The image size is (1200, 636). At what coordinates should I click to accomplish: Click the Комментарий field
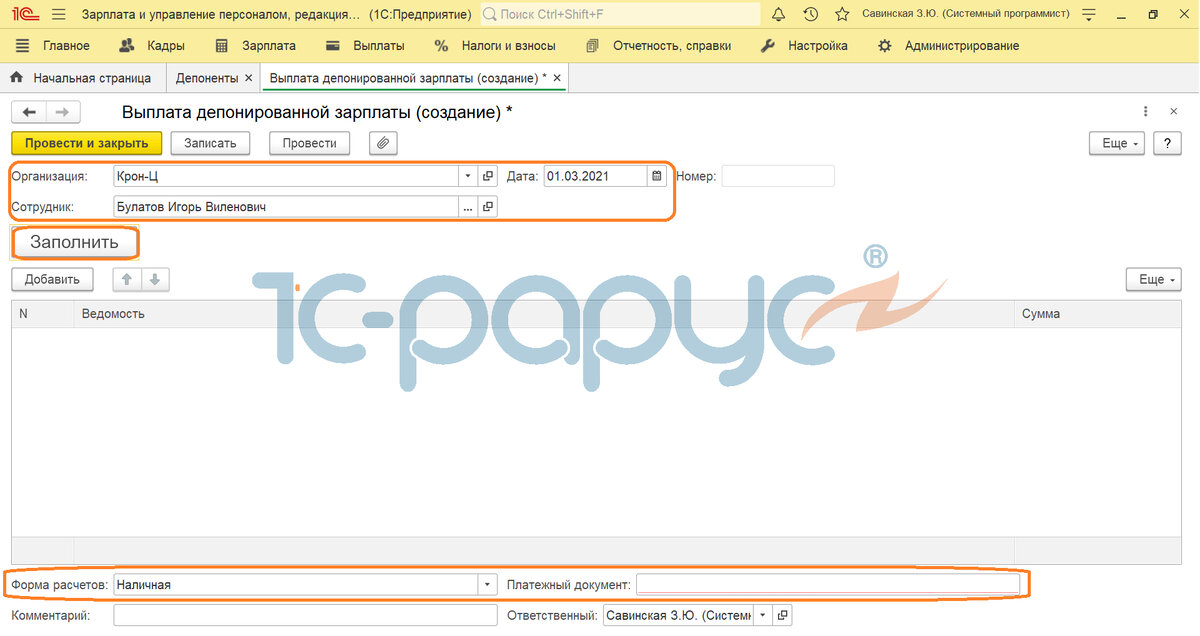(x=305, y=615)
